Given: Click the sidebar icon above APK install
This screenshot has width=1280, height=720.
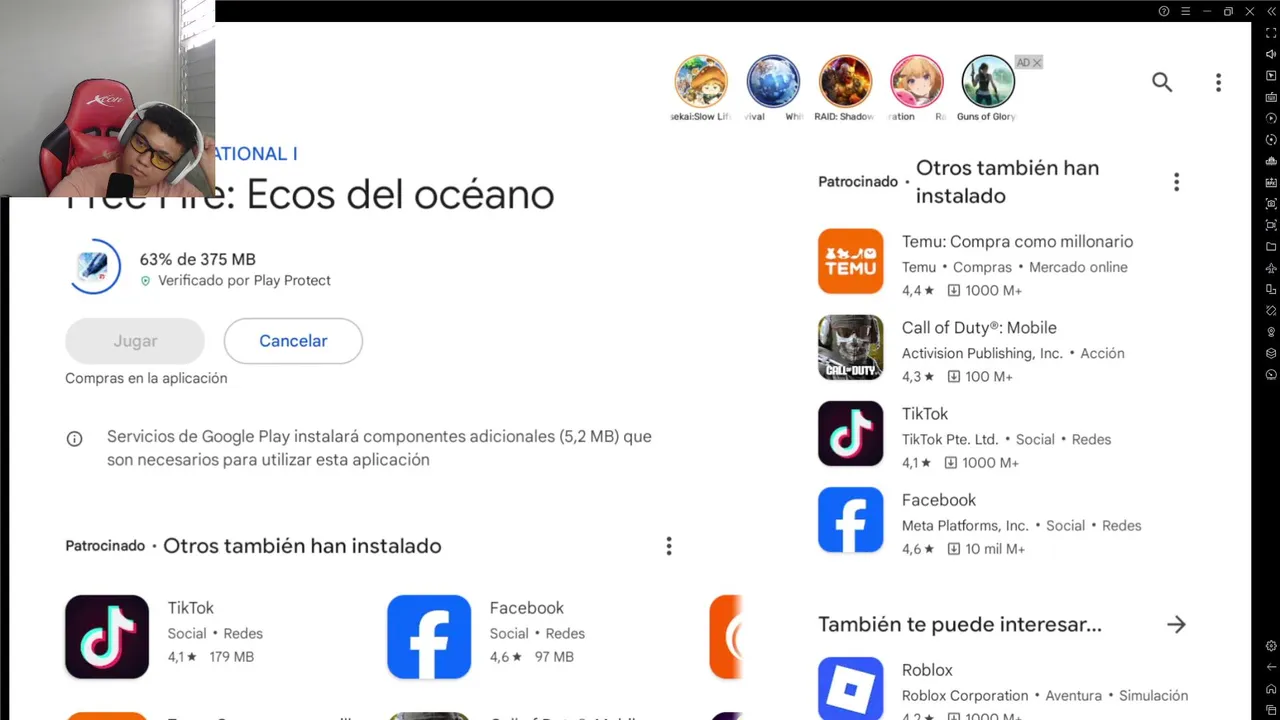Looking at the screenshot, I should point(1271,161).
